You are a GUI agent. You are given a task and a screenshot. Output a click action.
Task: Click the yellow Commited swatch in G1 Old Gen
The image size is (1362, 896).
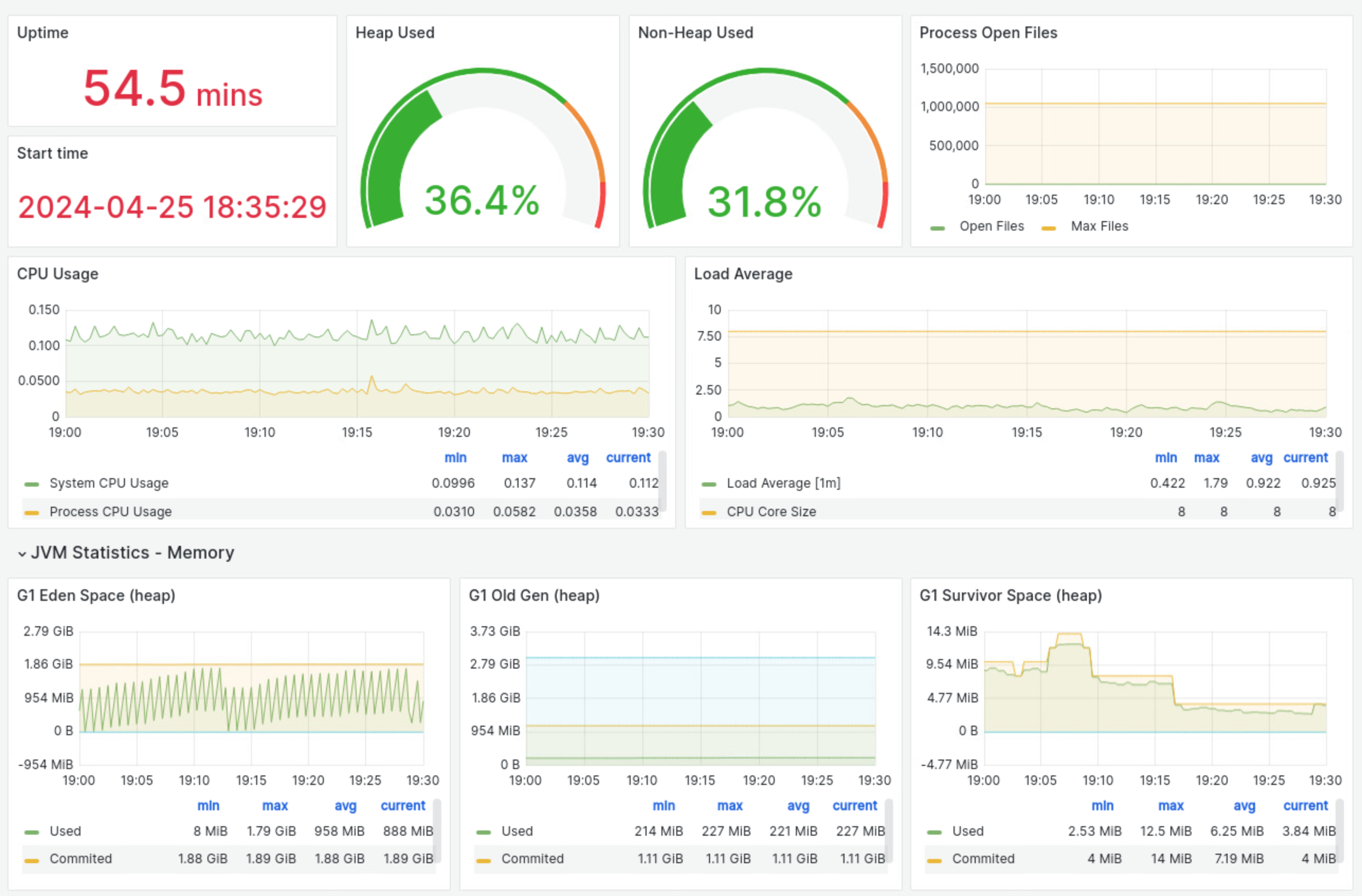click(x=484, y=861)
